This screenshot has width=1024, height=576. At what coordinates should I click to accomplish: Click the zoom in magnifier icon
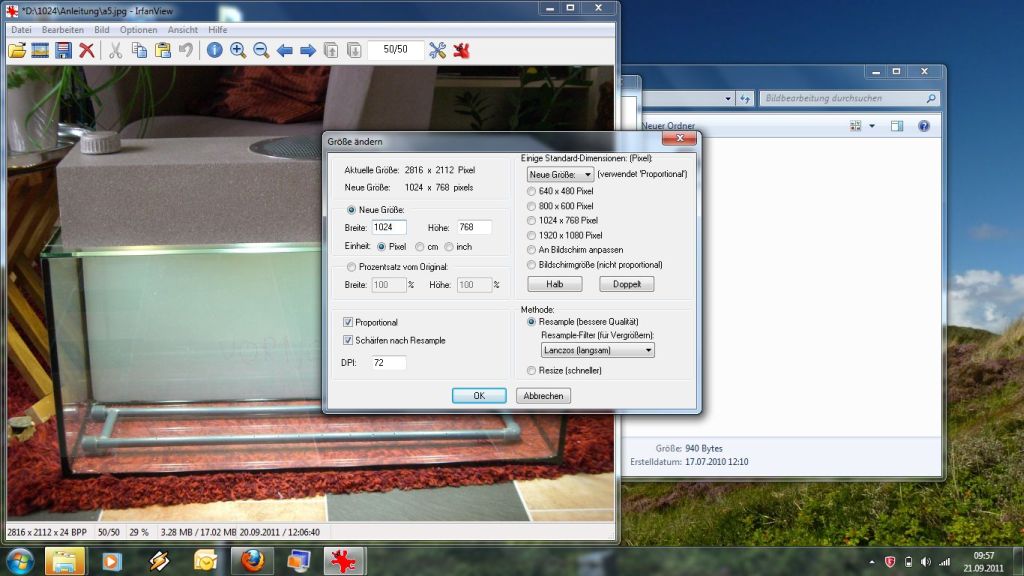[238, 50]
